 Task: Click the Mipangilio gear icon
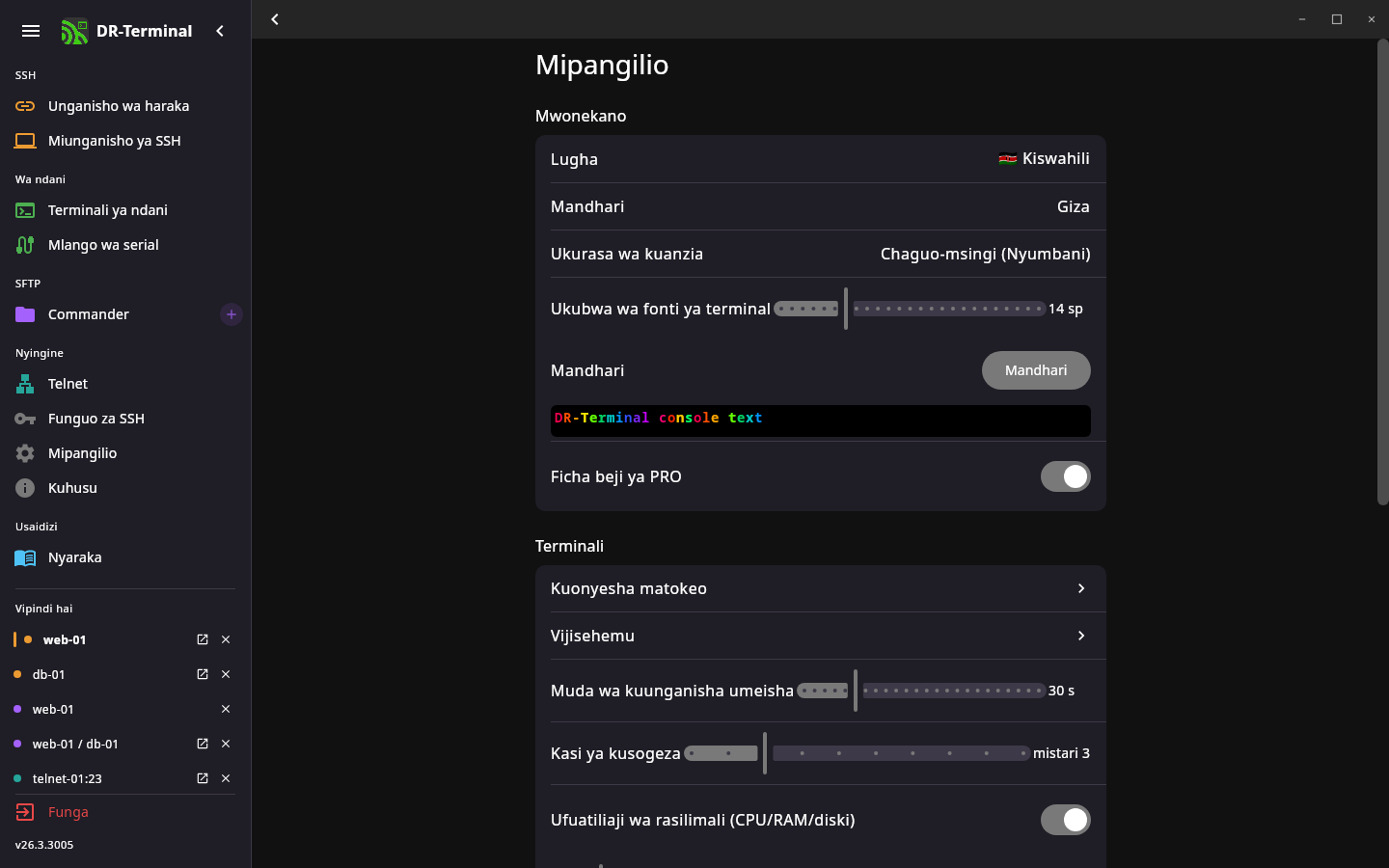(x=25, y=453)
